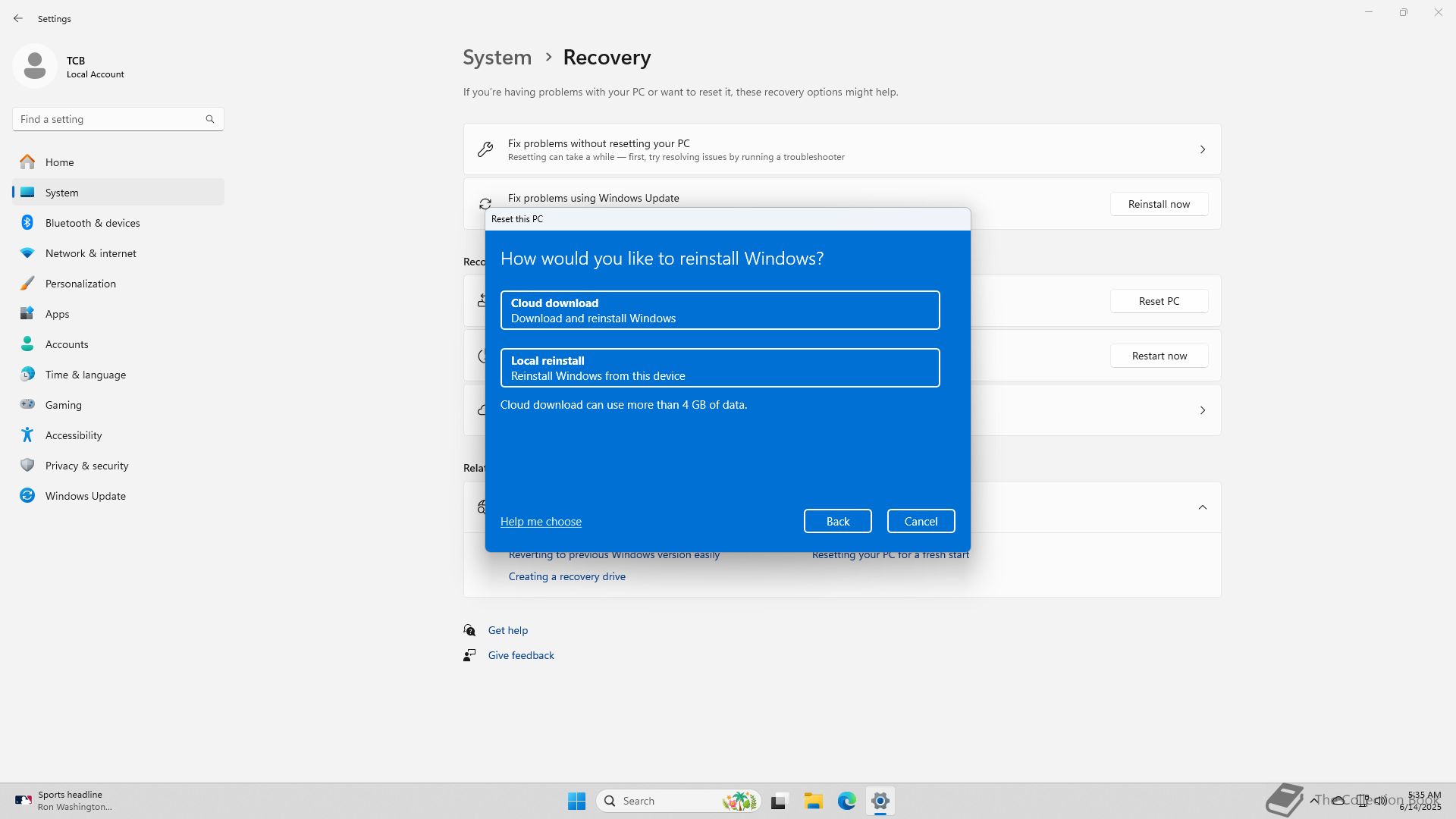Collapse the related support section chevron
Image resolution: width=1456 pixels, height=819 pixels.
1202,507
